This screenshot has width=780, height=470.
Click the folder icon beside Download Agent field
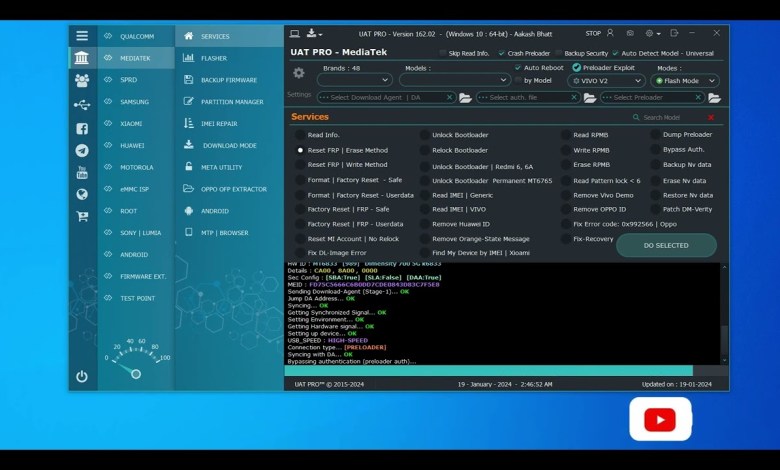click(x=465, y=97)
